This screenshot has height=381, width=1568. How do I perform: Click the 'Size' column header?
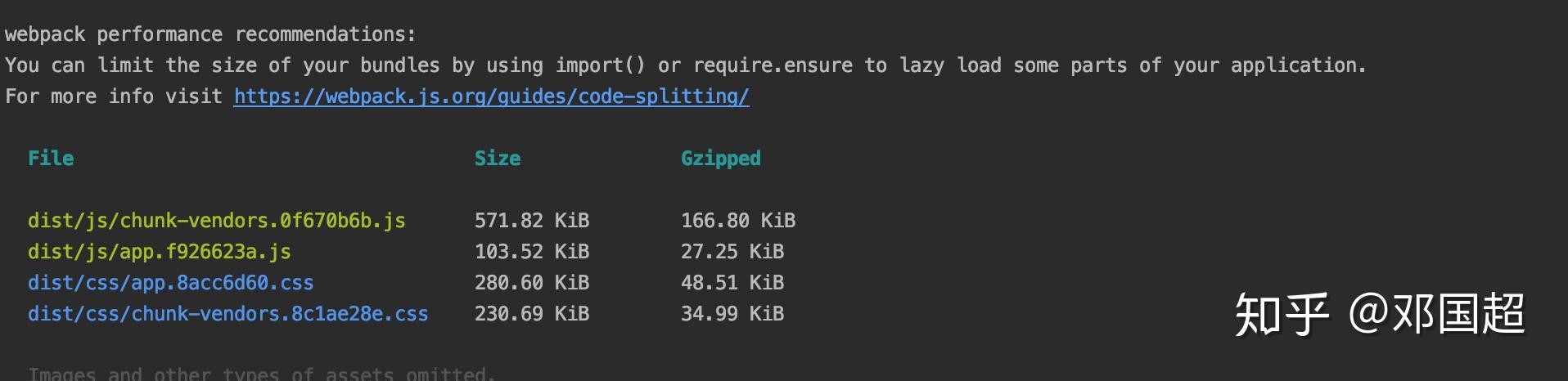pos(497,159)
